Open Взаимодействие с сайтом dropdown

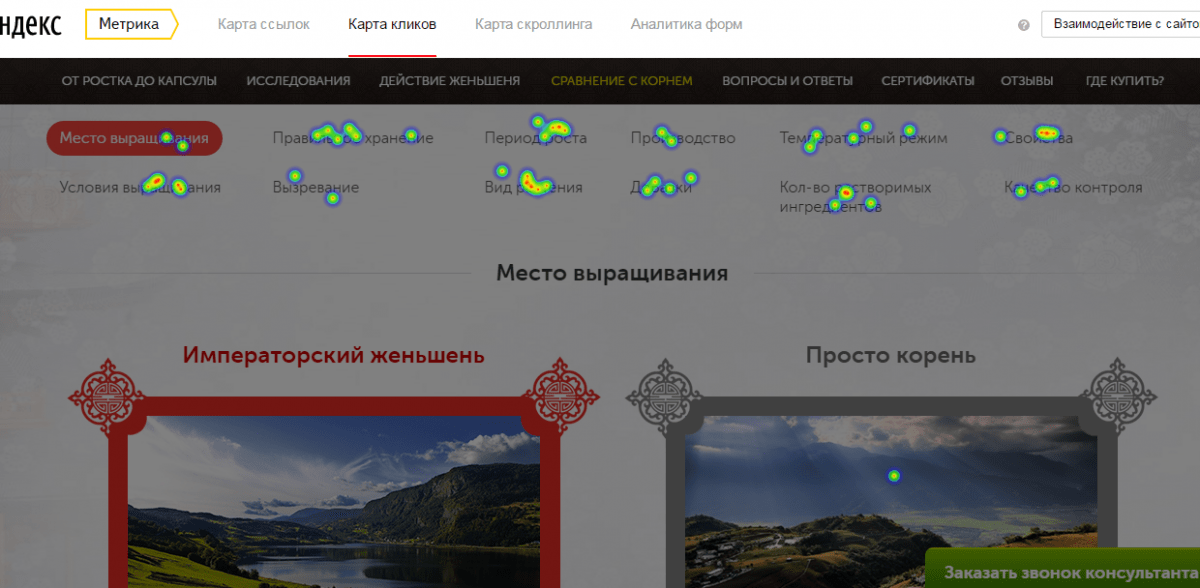[1121, 24]
